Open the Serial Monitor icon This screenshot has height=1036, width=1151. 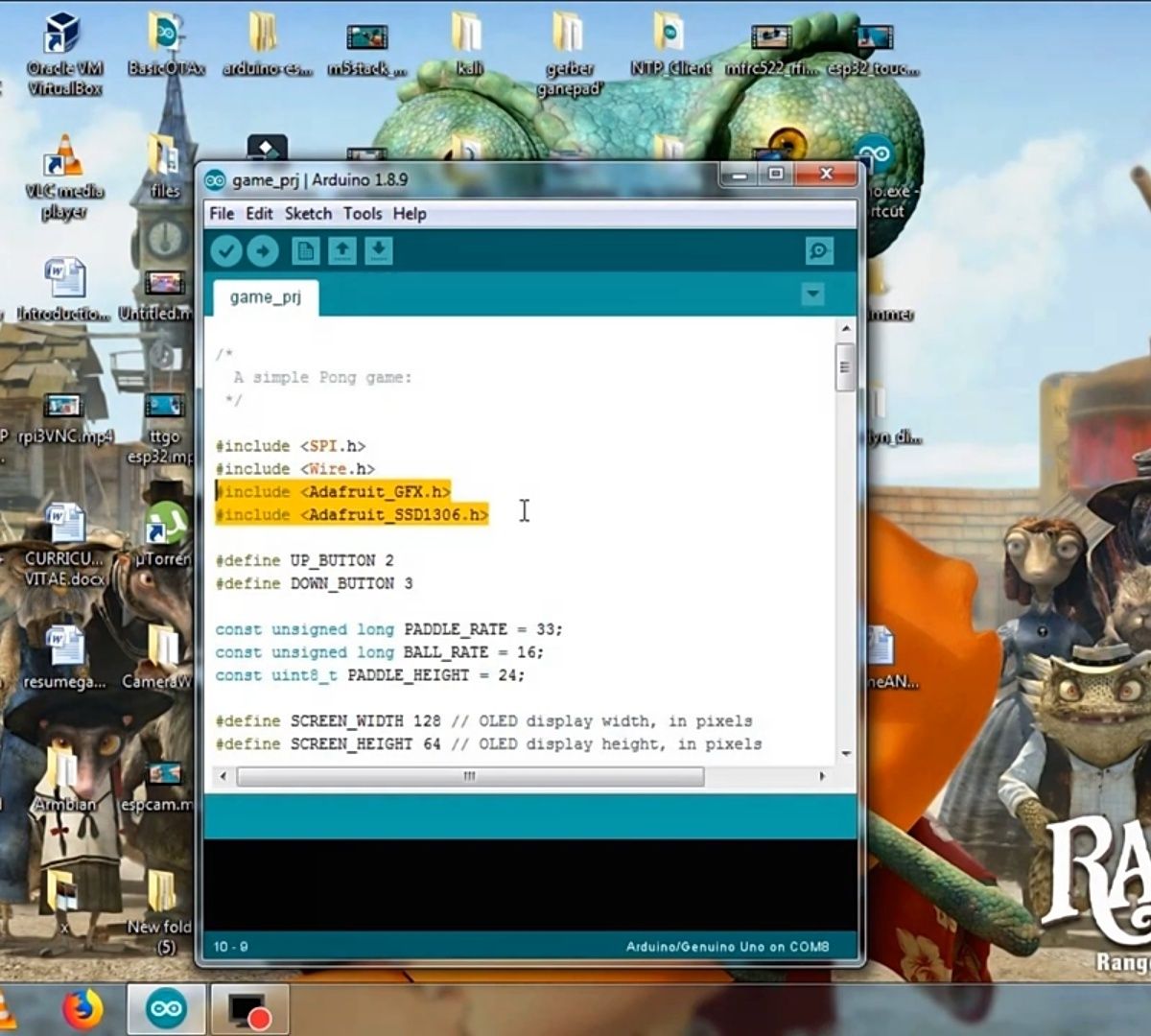click(x=818, y=250)
